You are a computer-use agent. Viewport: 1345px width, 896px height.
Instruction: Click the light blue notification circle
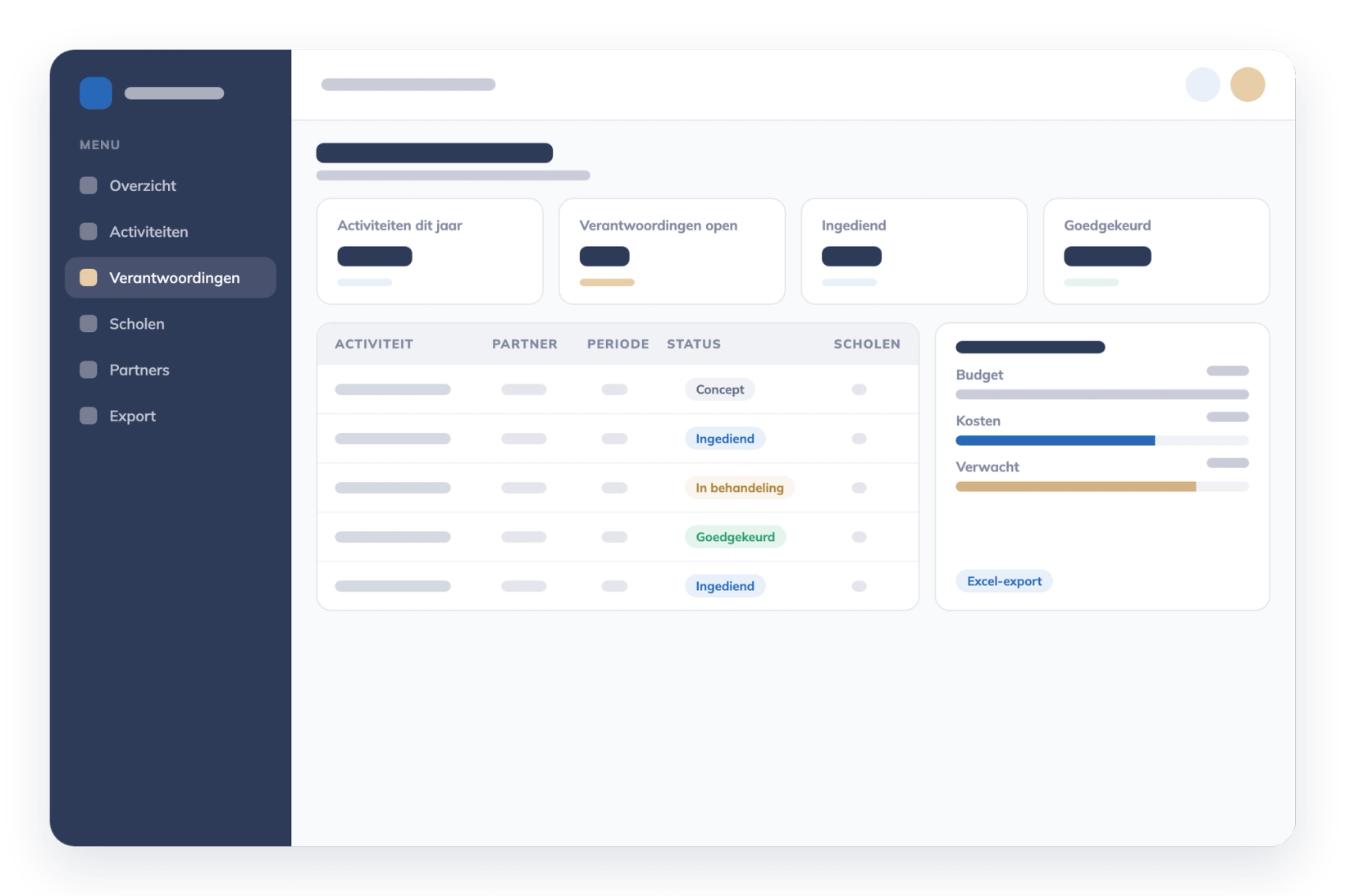(x=1203, y=84)
